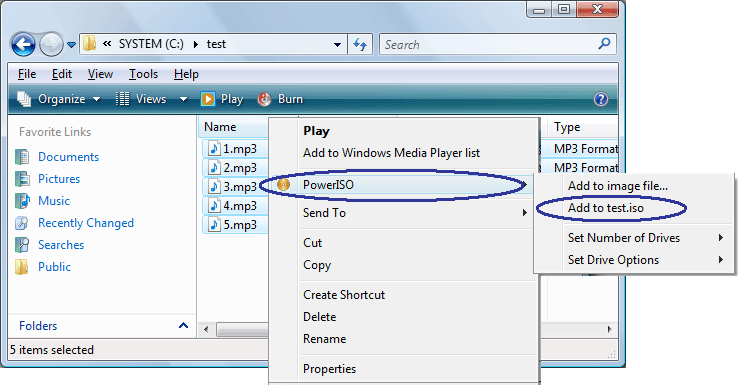Open Music in Favorite Links

click(54, 201)
